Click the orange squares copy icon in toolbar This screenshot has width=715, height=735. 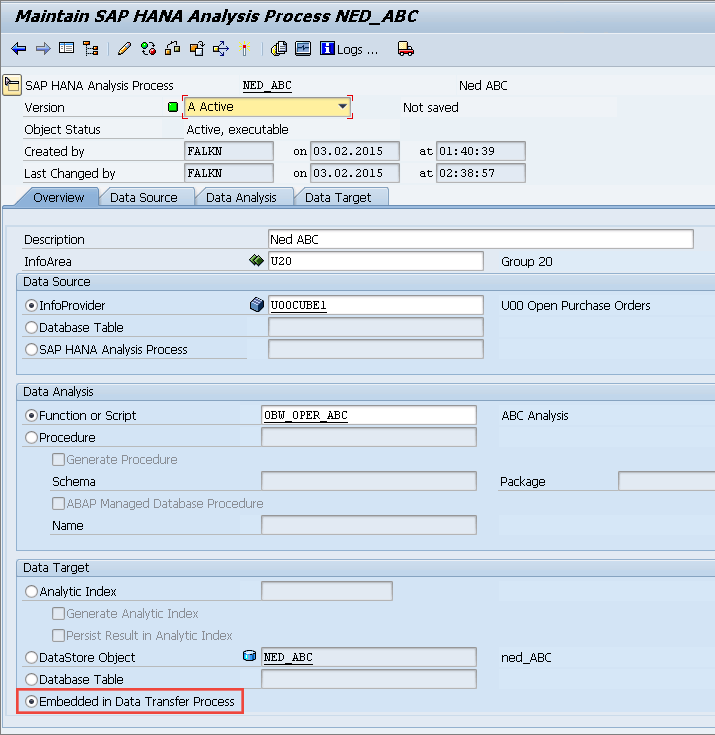click(x=197, y=49)
